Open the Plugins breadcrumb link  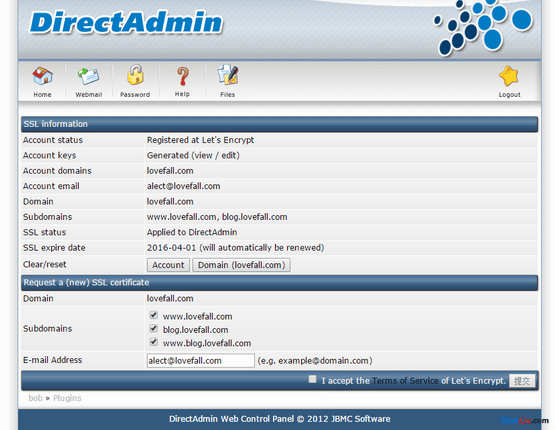[67, 398]
